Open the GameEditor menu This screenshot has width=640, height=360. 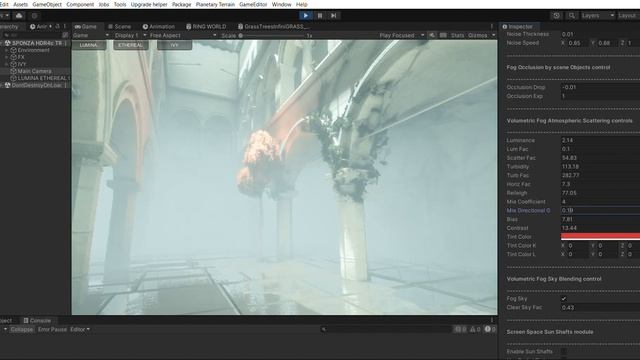pos(253,4)
